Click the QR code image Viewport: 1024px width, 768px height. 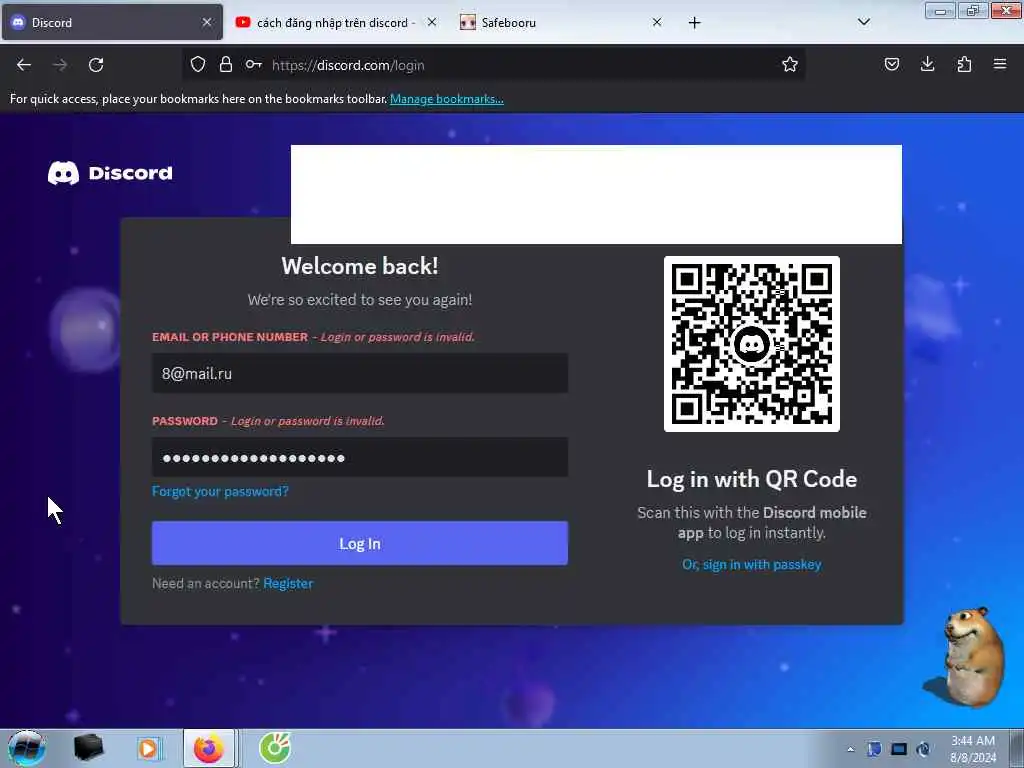pos(752,344)
